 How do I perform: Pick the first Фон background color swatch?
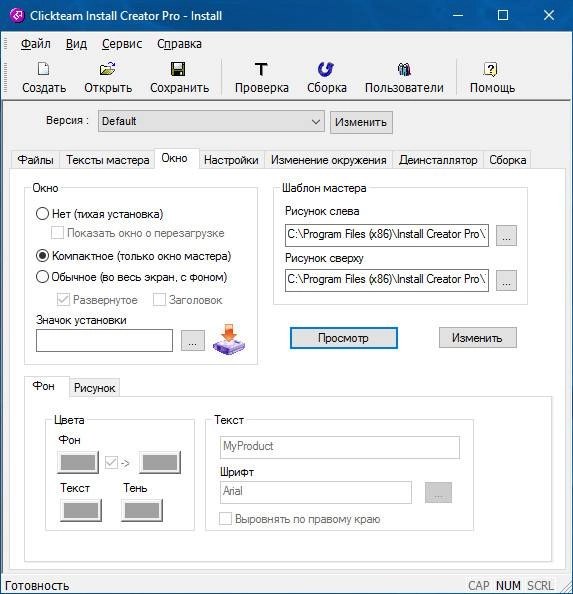point(78,462)
